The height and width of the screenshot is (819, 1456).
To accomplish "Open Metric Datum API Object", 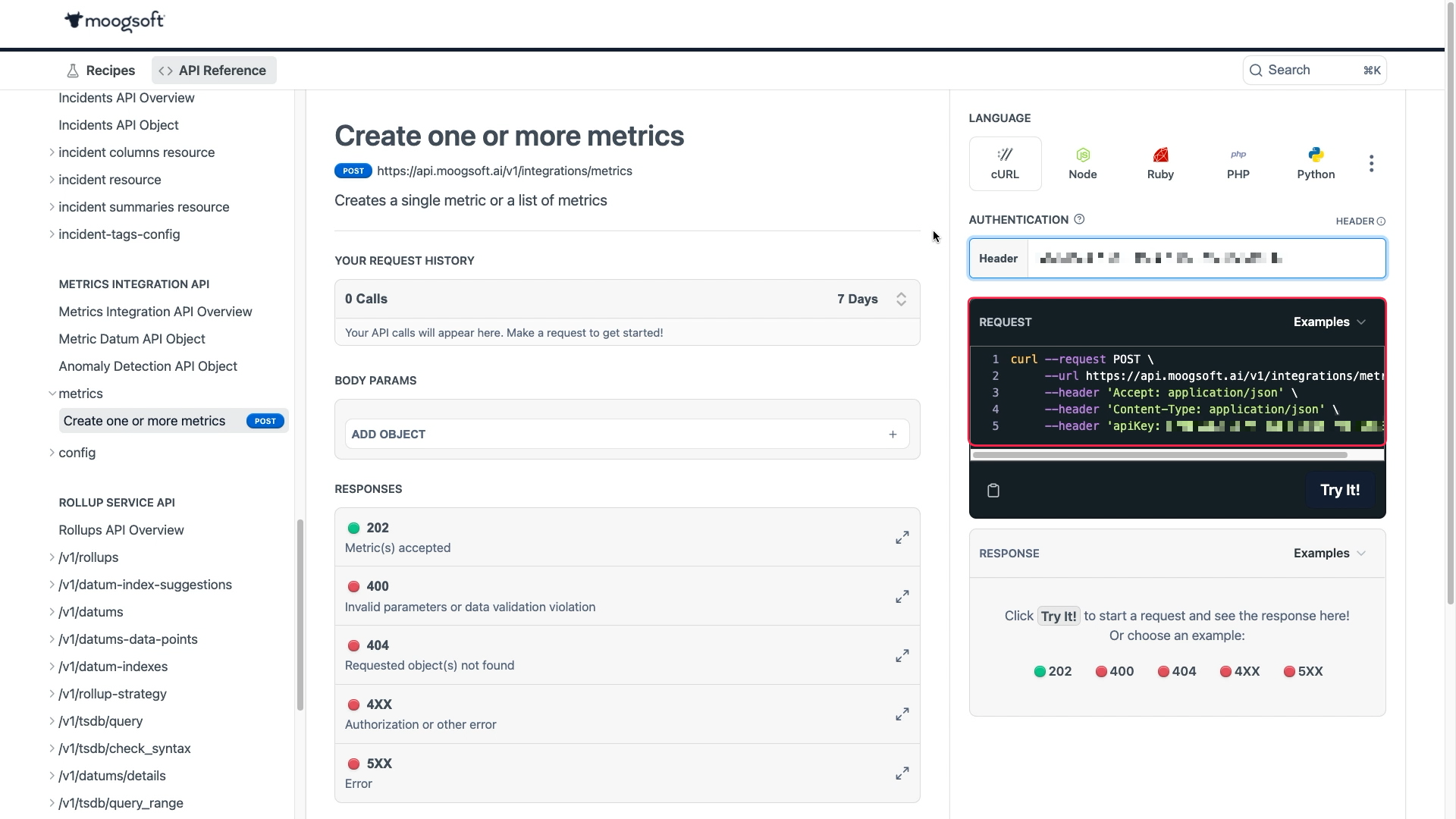I will click(132, 339).
